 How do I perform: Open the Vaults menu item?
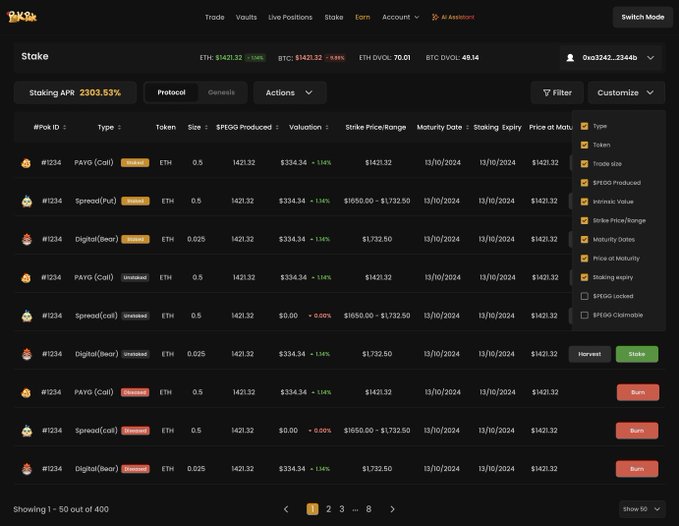[246, 17]
